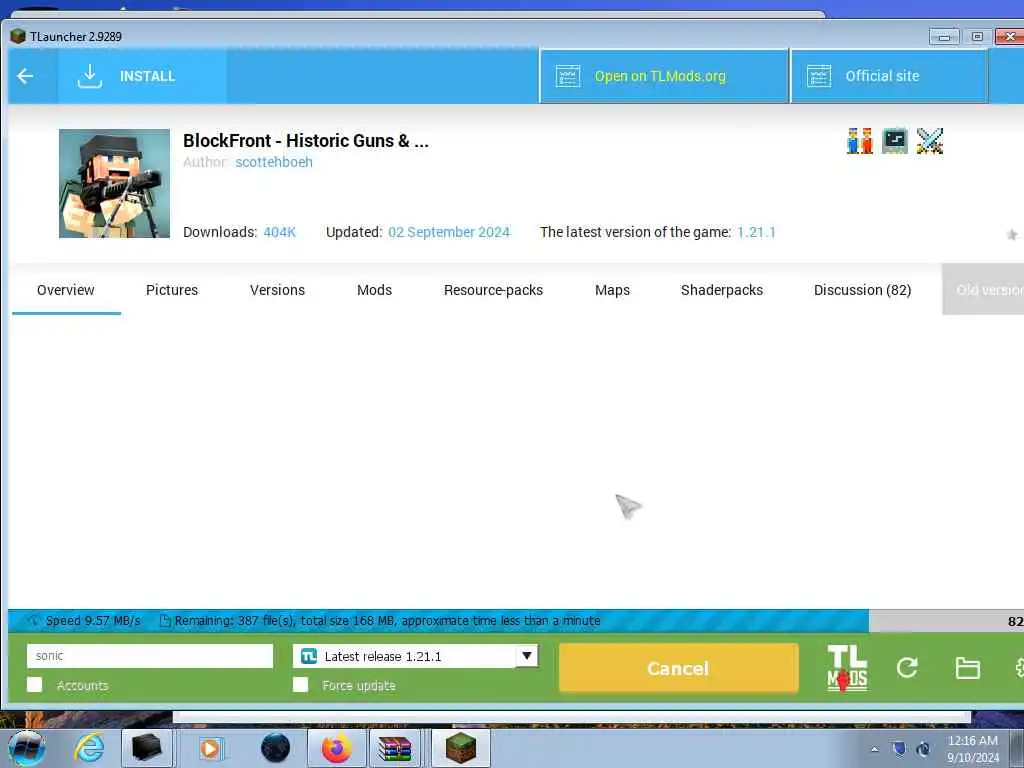Image resolution: width=1024 pixels, height=768 pixels.
Task: Toggle the Accounts checkbox
Action: 35,685
